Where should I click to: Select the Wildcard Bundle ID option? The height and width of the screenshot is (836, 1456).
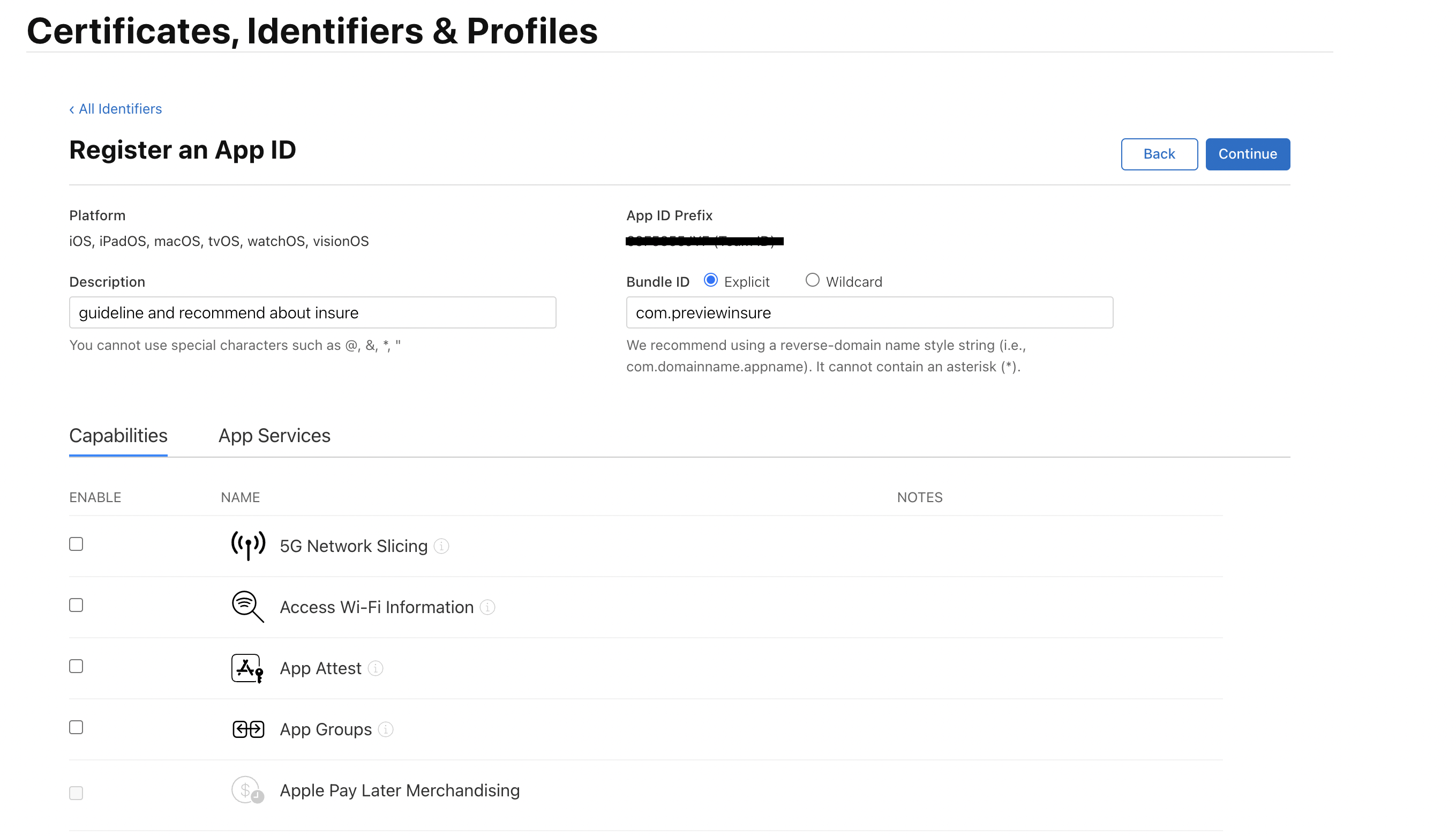[813, 280]
